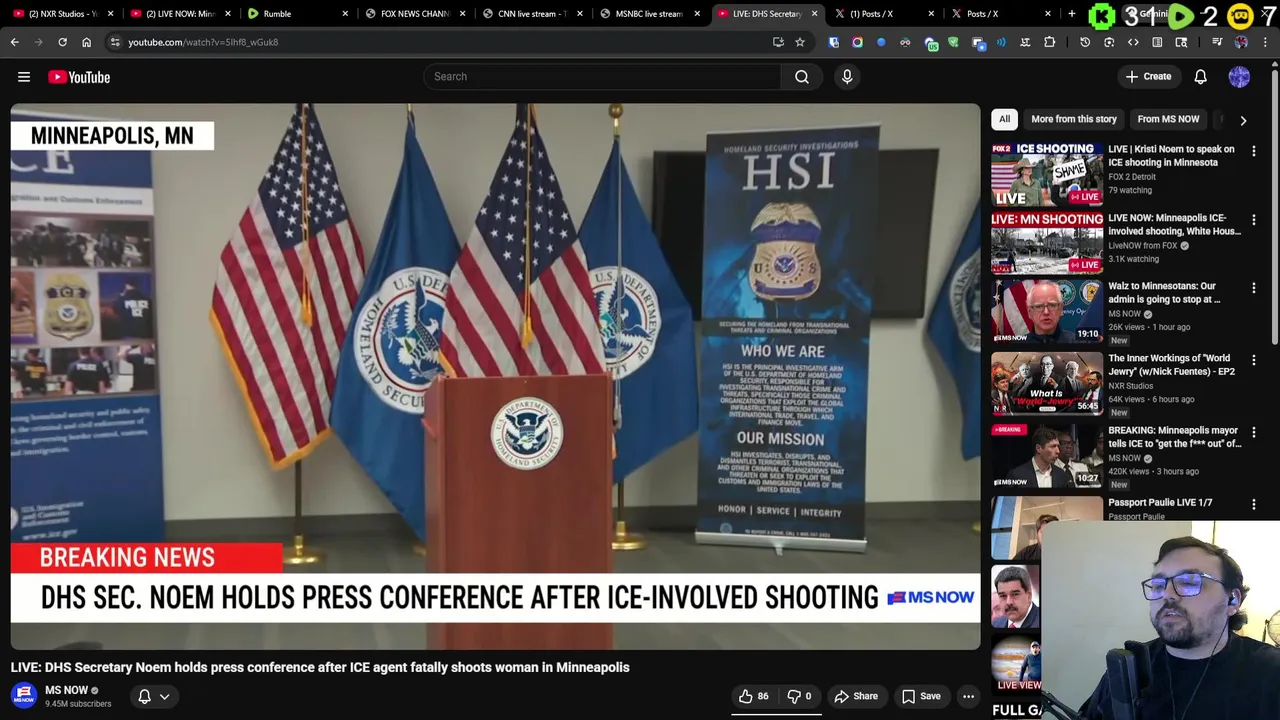This screenshot has width=1280, height=720.
Task: Open the YouTube hamburger guide menu
Action: tap(24, 77)
